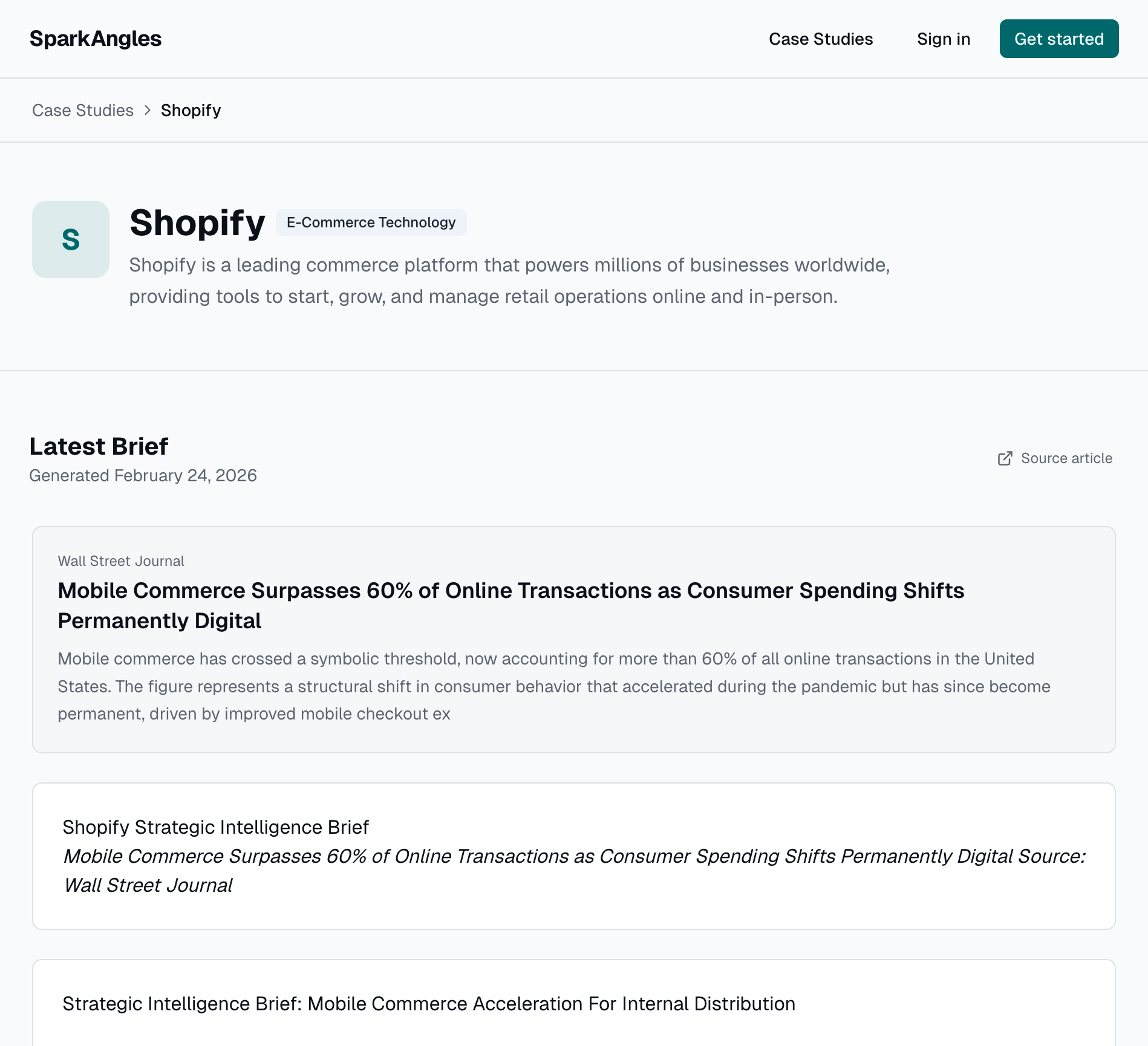
Task: Select the Shopify Strategic Intelligence Brief card
Action: pyautogui.click(x=573, y=855)
